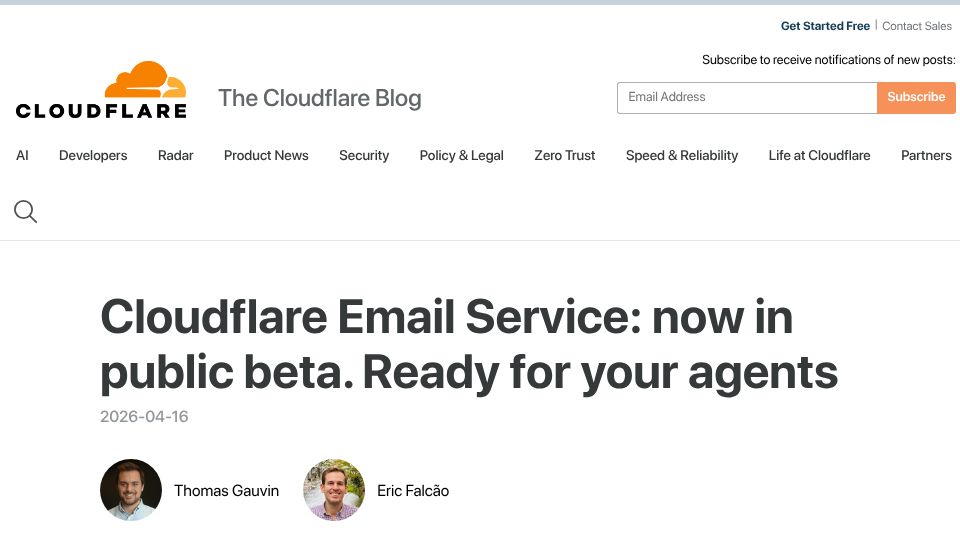
Task: Open the Partners category
Action: pyautogui.click(x=926, y=156)
